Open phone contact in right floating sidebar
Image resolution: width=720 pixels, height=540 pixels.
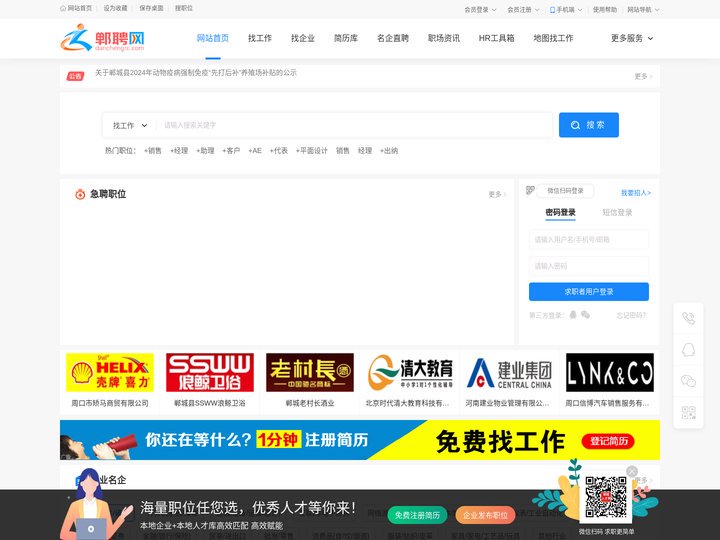(x=688, y=318)
